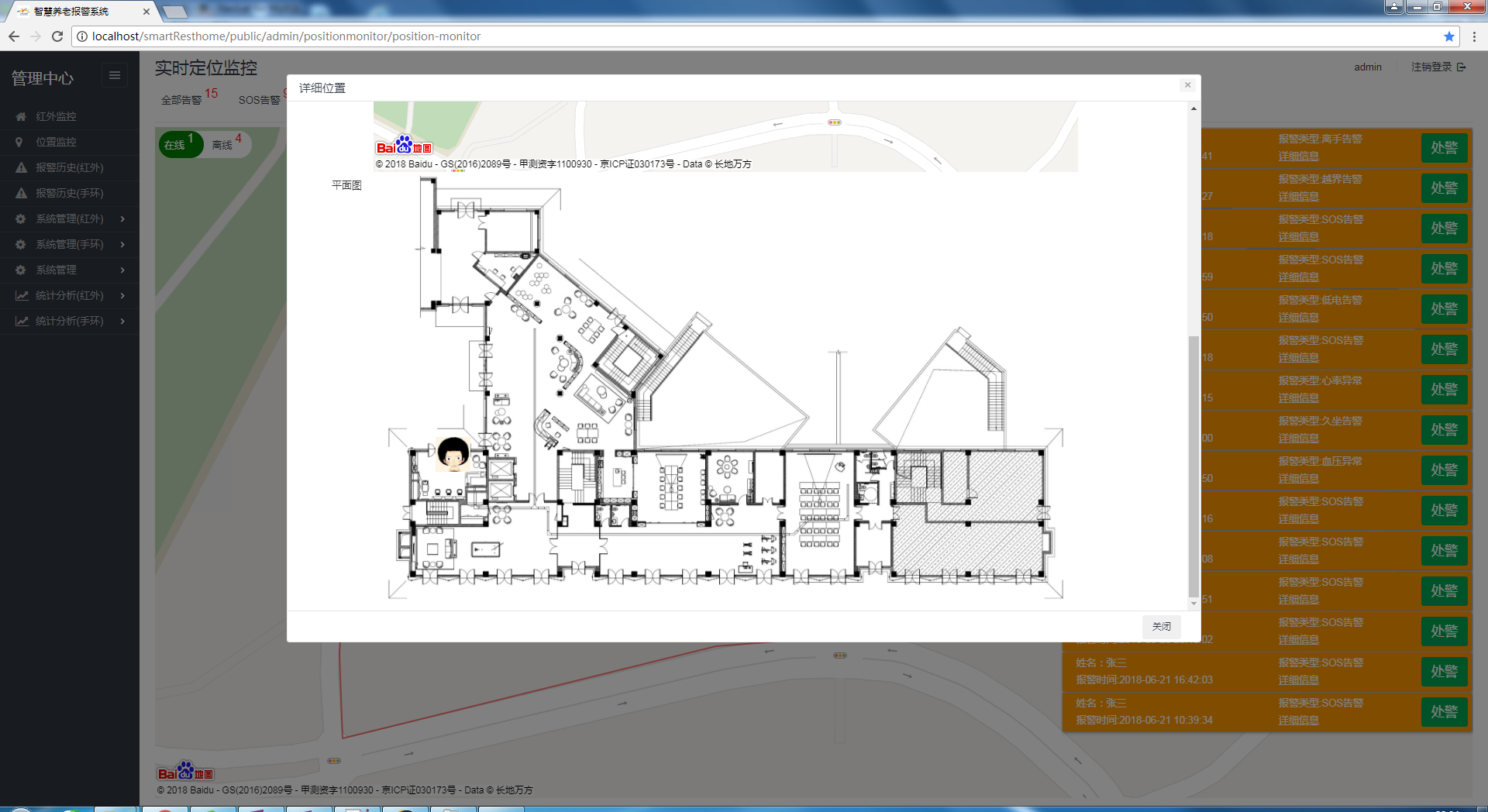
Task: Click the gear icon beside 系统管理(红外)
Action: 21,218
